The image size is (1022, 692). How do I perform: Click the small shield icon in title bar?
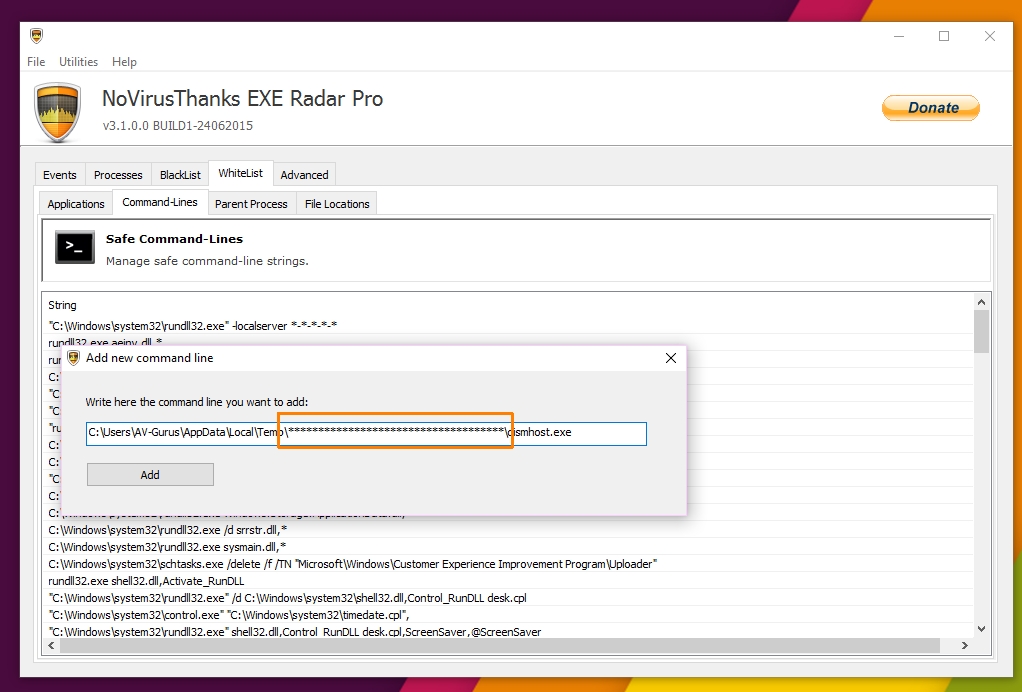pos(36,36)
